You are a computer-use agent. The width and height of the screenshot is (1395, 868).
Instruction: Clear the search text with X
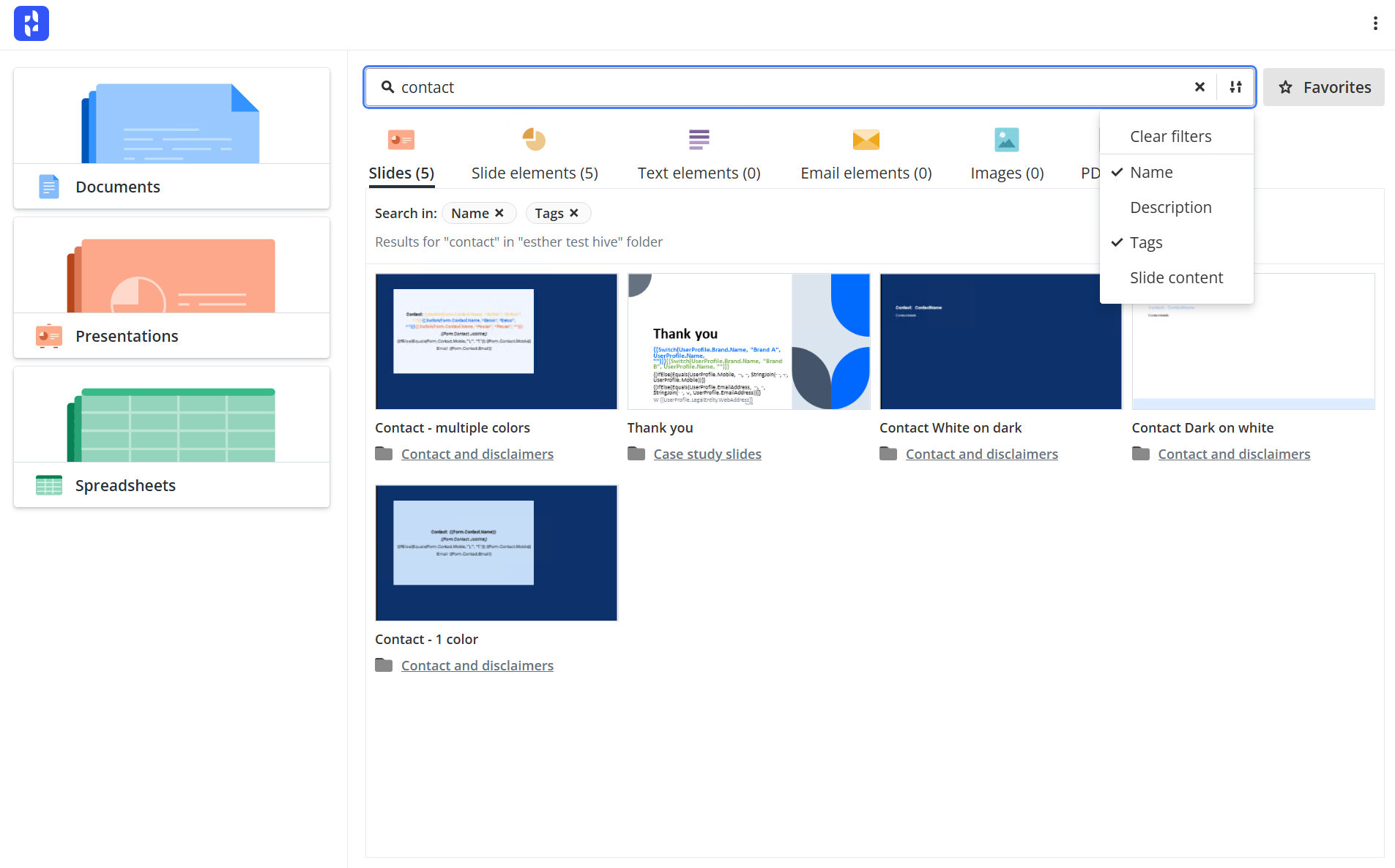pos(1199,87)
